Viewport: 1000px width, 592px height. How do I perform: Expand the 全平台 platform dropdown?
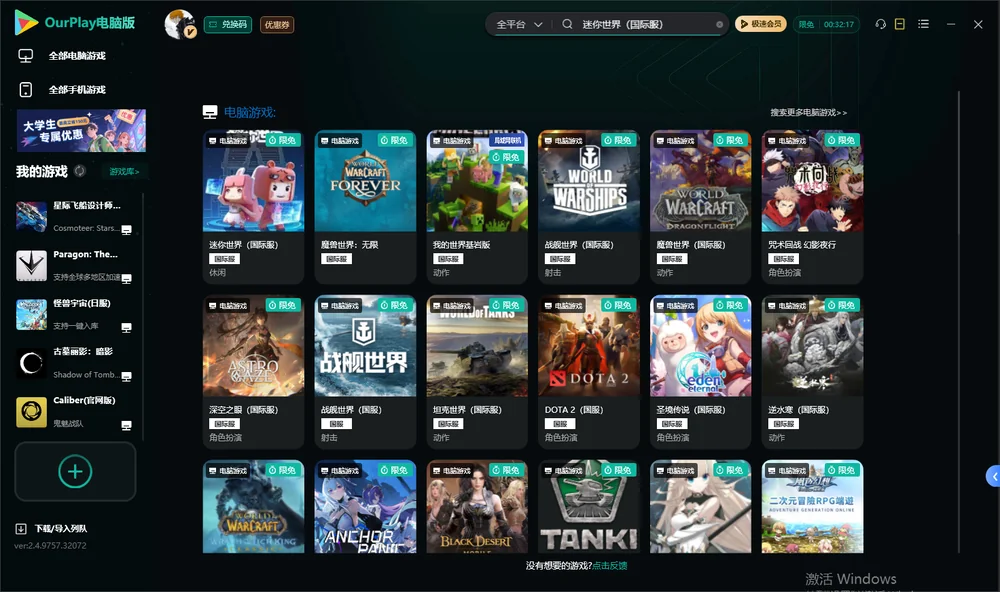click(519, 24)
